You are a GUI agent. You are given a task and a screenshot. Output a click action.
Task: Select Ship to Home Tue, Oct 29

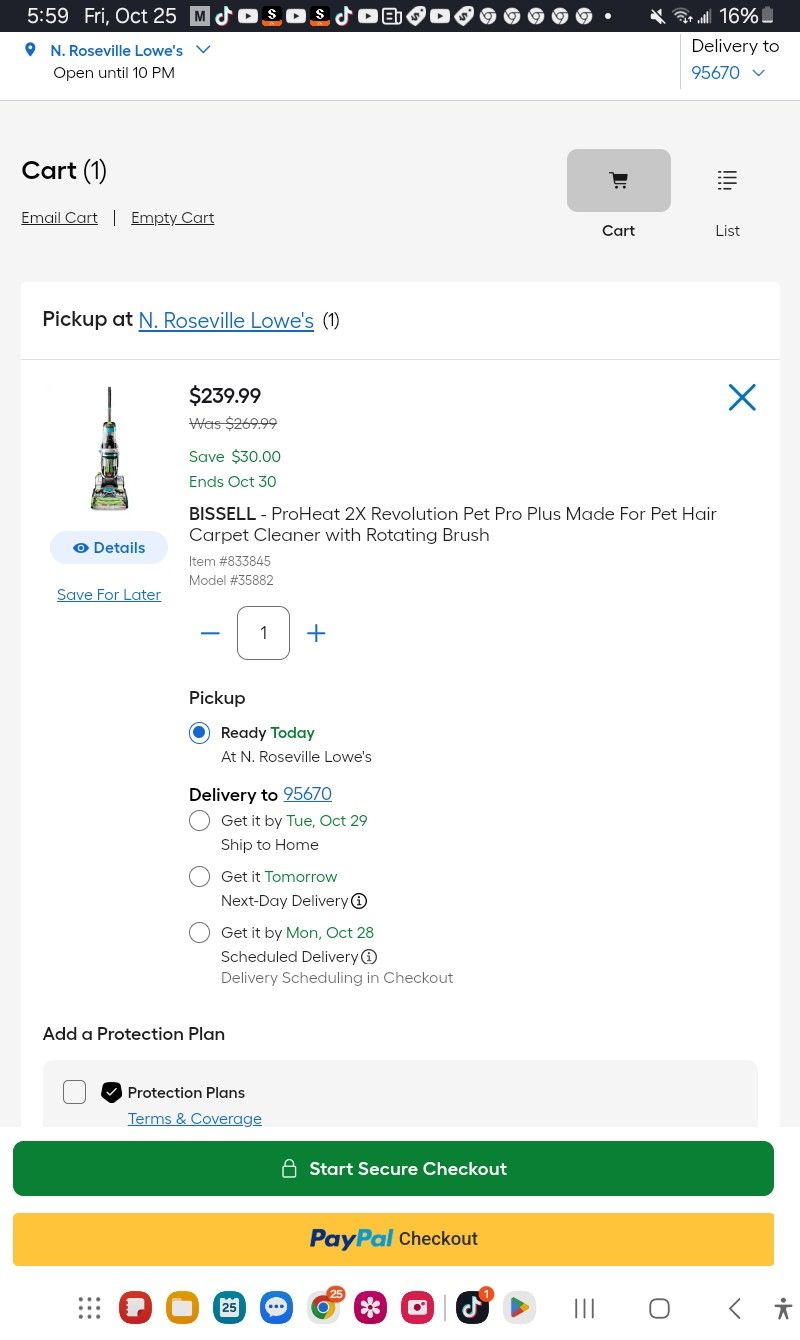pyautogui.click(x=200, y=821)
